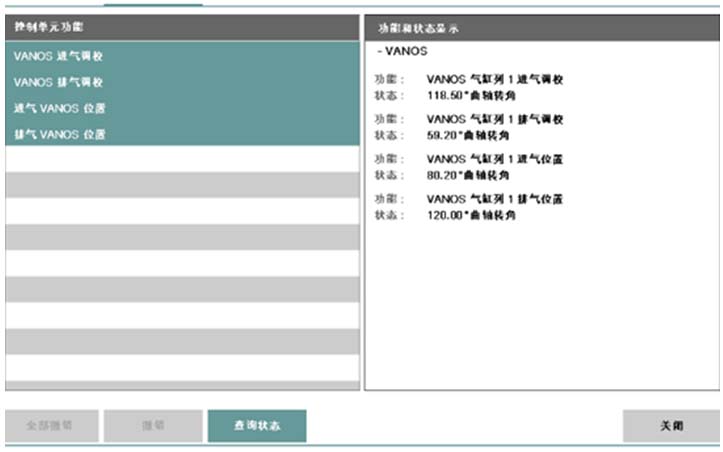
Task: Choose the "进气 VANOS 位置" list entry
Action: [x=60, y=108]
